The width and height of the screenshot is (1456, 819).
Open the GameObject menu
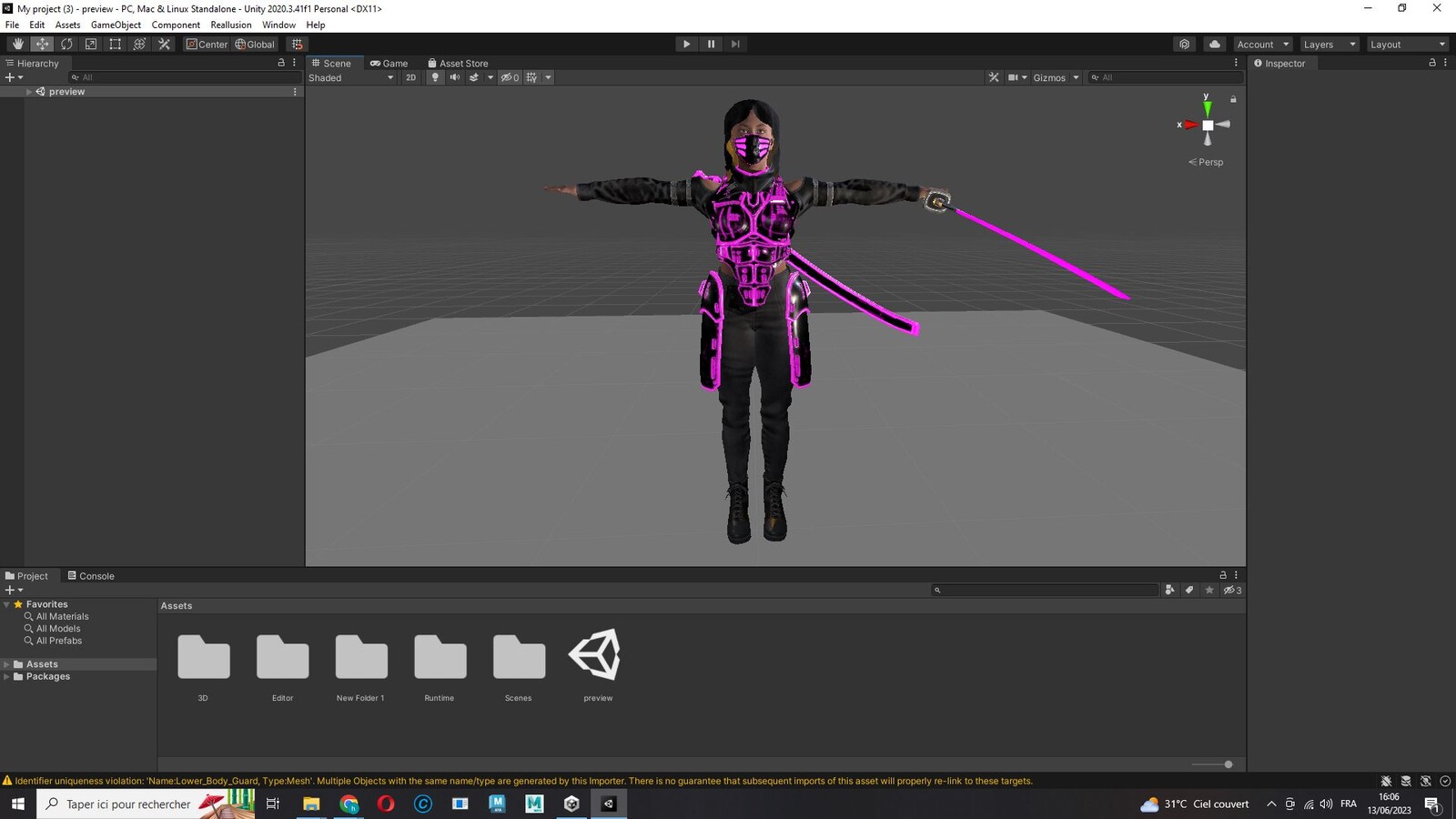click(116, 25)
